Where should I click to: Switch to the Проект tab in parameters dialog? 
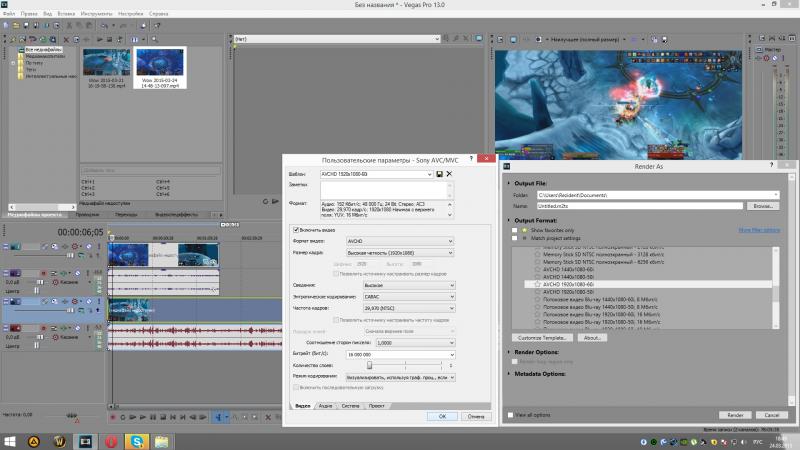377,406
